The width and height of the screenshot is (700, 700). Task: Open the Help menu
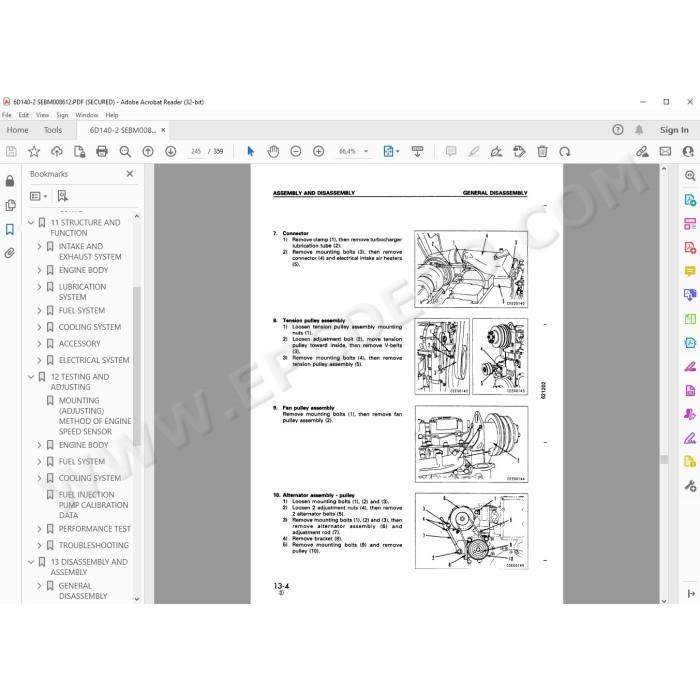click(112, 115)
